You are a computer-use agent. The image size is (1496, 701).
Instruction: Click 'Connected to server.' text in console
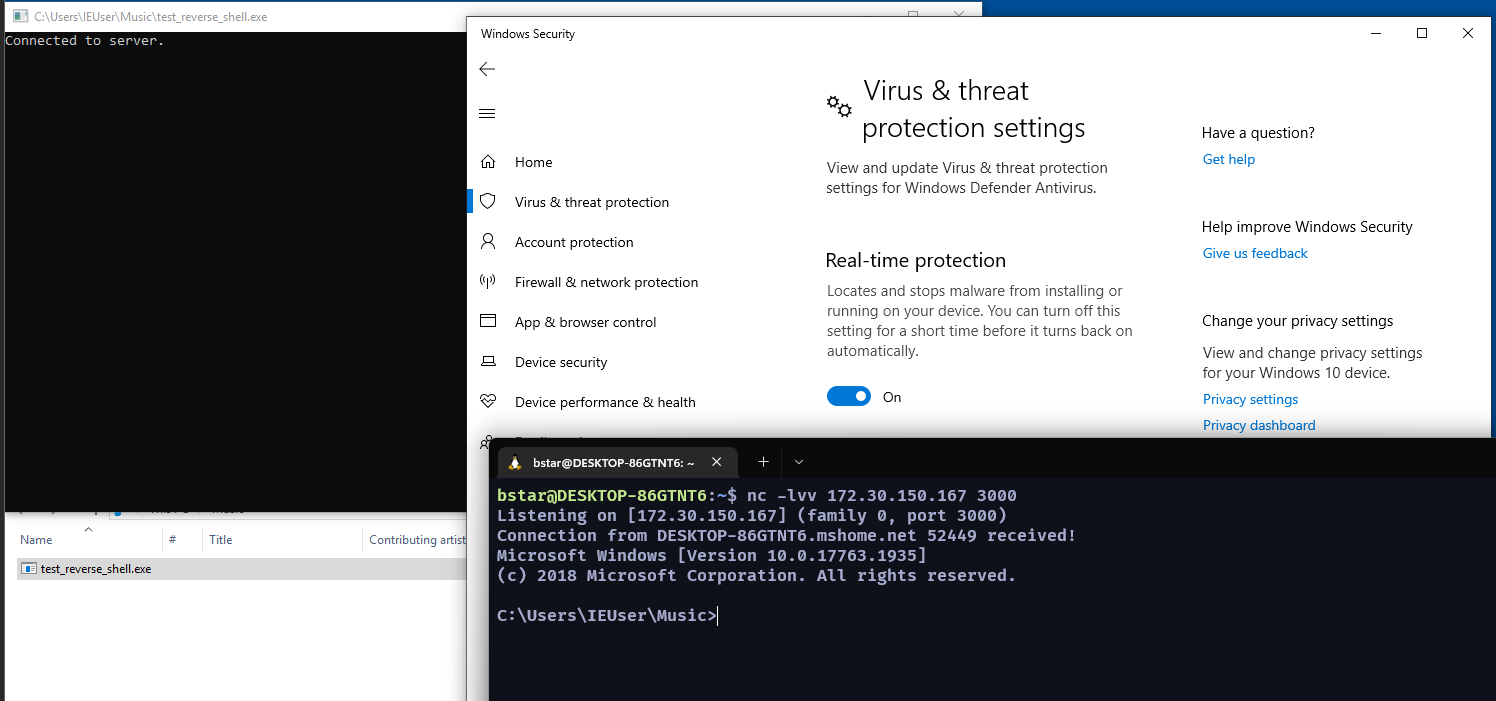point(84,41)
